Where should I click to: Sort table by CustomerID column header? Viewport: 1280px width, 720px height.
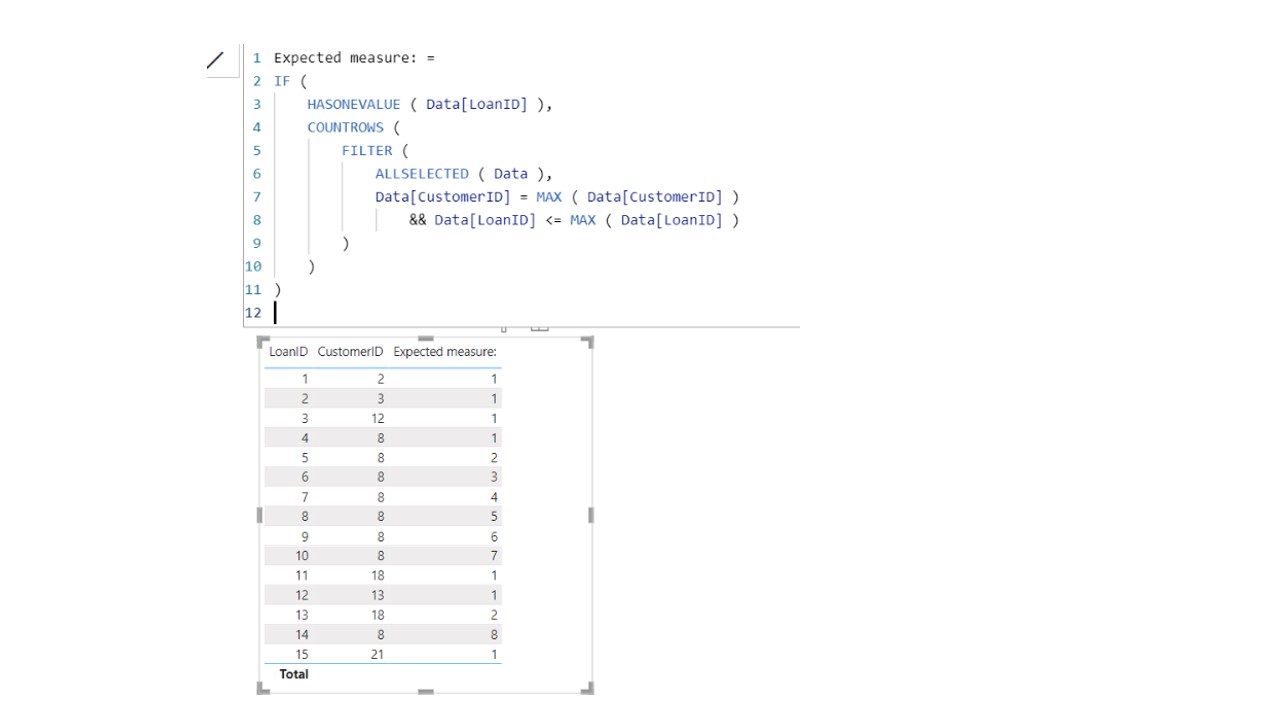pyautogui.click(x=350, y=352)
